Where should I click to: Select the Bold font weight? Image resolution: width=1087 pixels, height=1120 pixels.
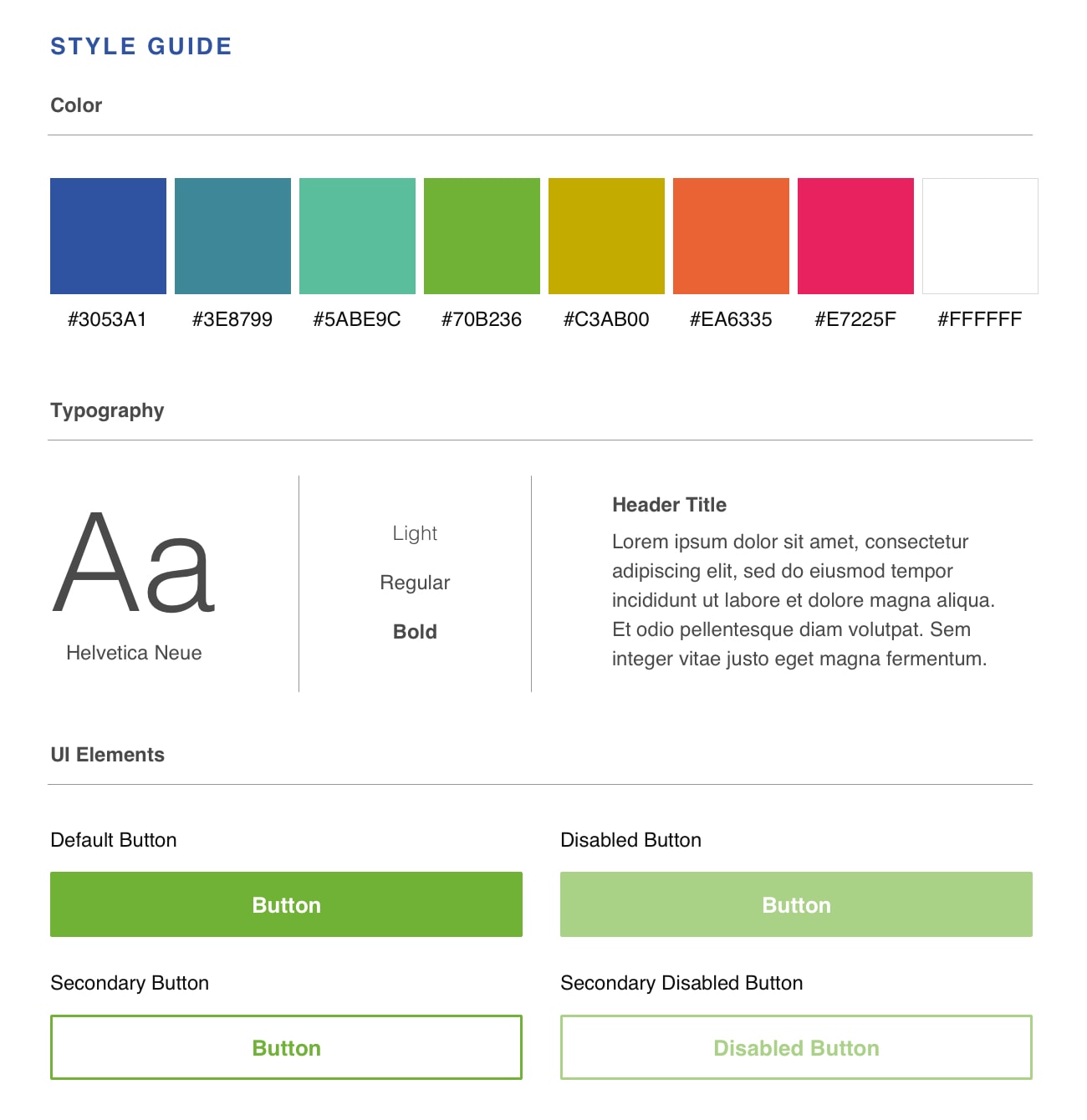[415, 632]
